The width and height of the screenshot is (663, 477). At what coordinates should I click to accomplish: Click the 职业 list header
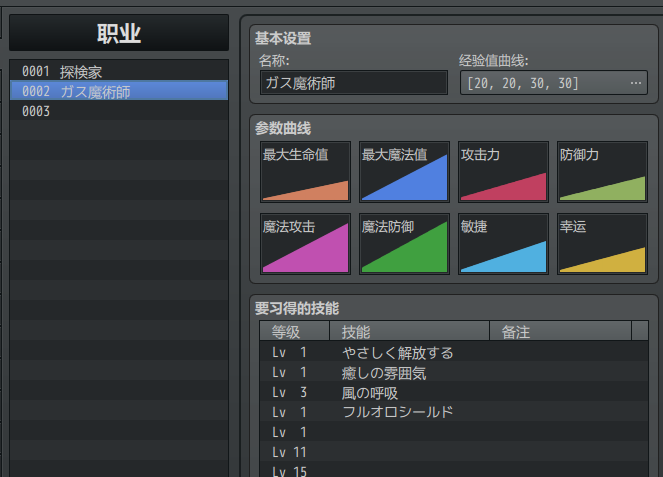[119, 33]
